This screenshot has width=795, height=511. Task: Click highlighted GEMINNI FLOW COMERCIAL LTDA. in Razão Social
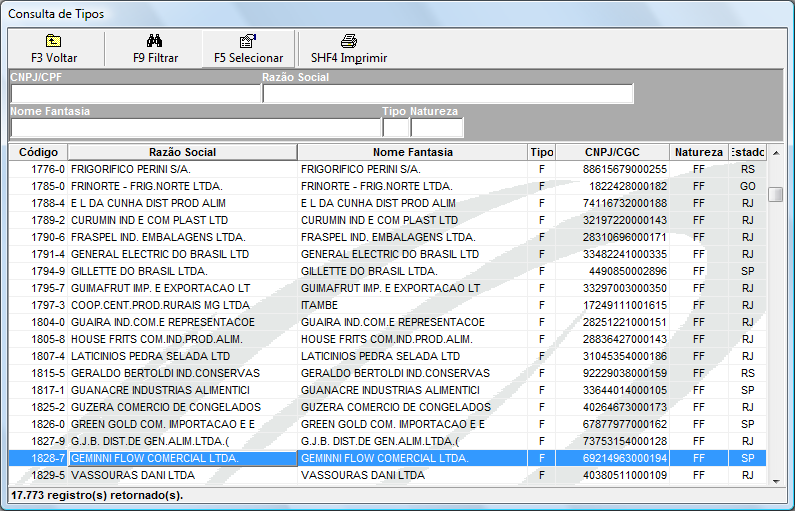pyautogui.click(x=183, y=458)
